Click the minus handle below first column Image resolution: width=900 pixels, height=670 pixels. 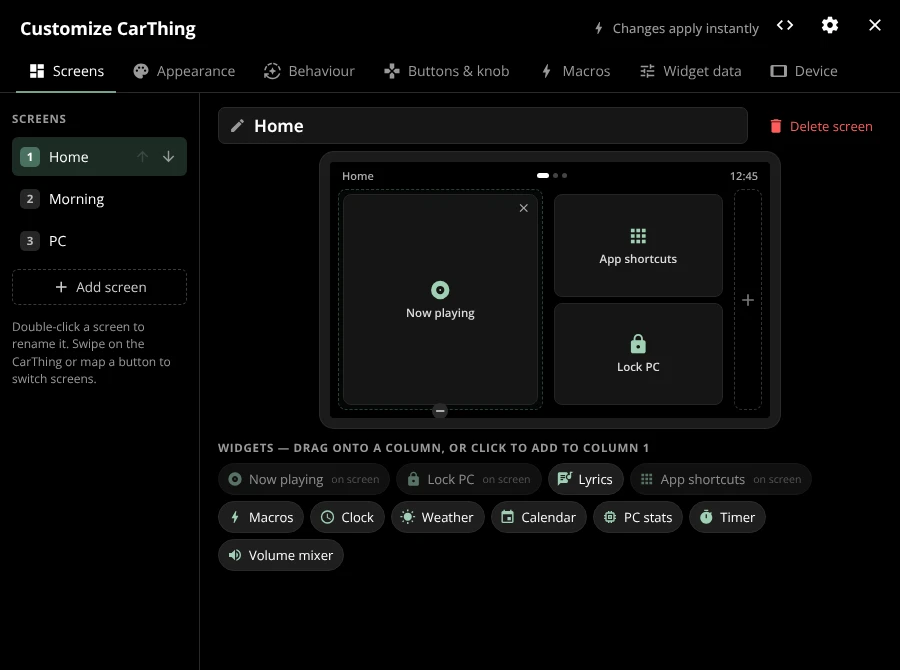click(x=440, y=410)
